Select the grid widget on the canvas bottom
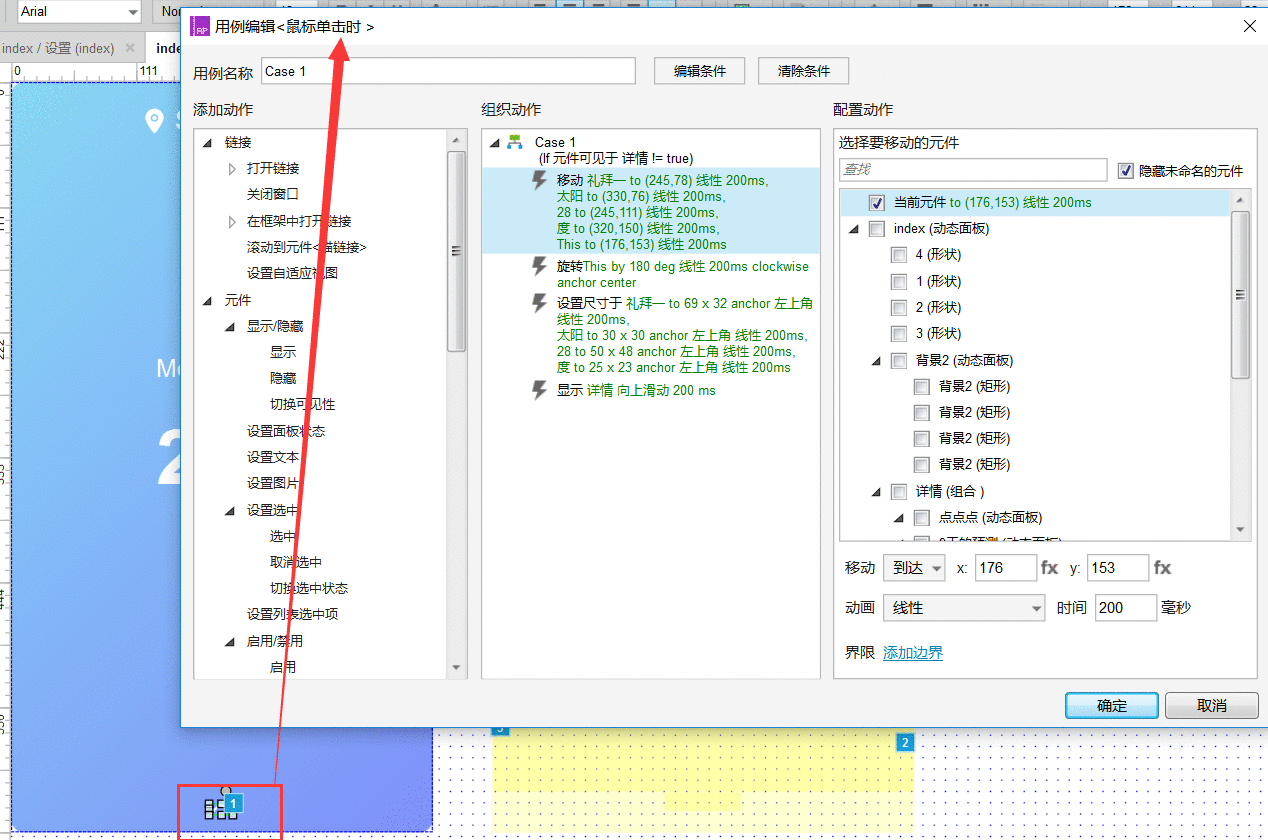 [220, 808]
